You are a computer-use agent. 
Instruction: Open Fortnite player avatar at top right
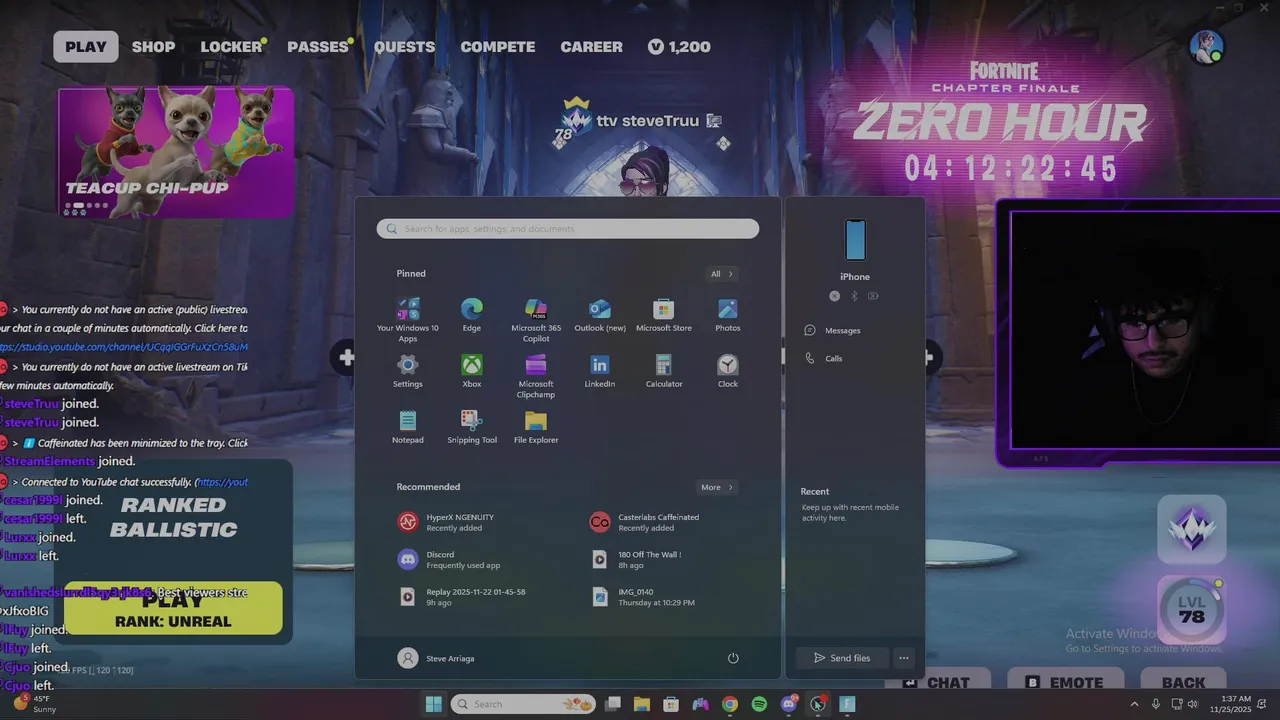pos(1206,47)
